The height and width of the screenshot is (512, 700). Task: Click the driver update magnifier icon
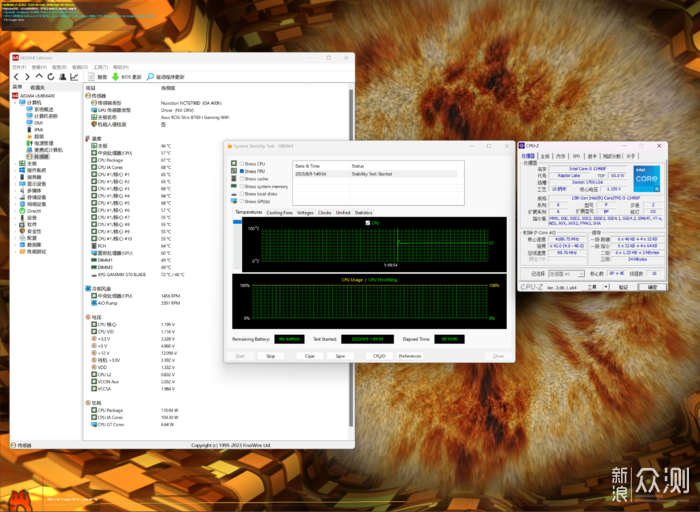150,77
